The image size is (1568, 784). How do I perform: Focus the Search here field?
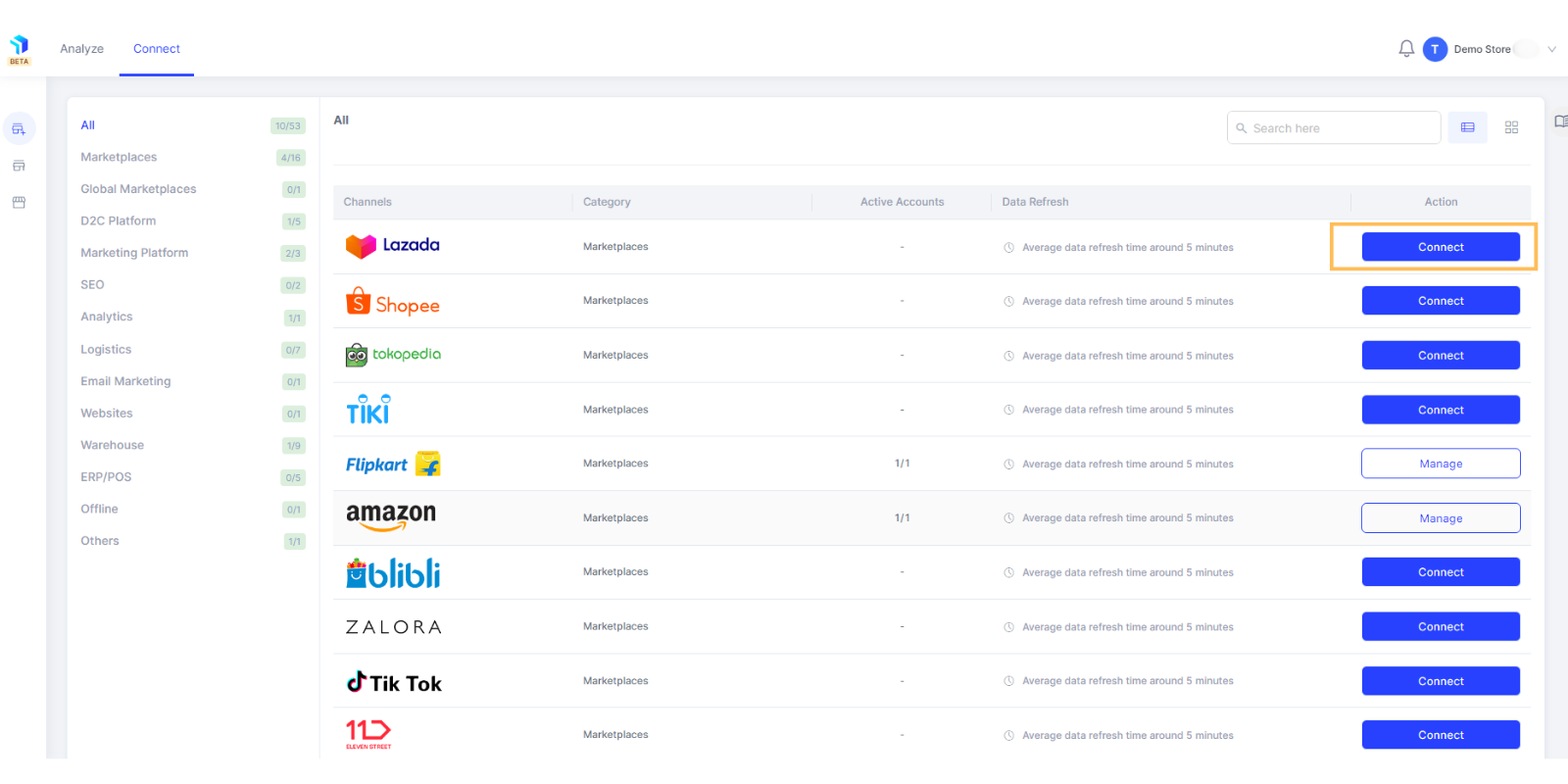[1334, 128]
